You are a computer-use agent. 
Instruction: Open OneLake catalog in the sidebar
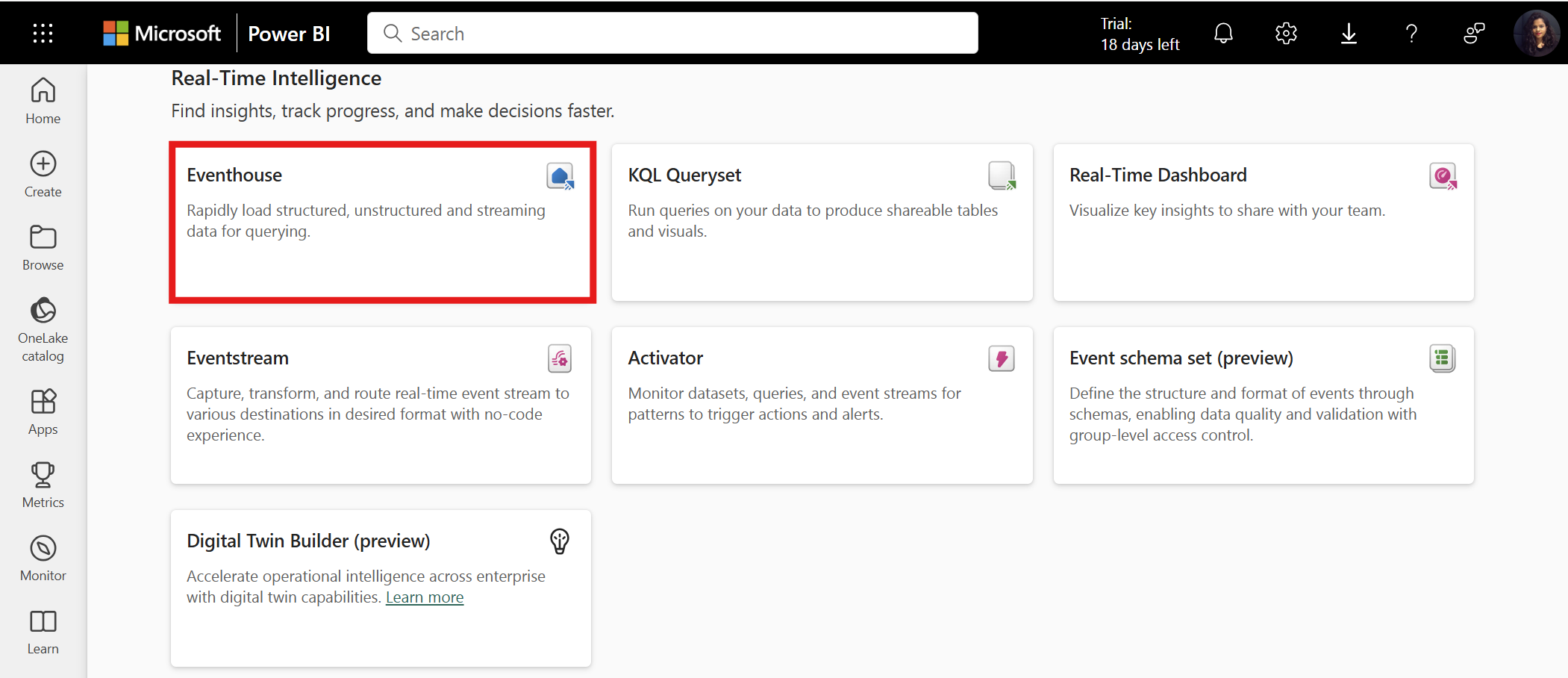coord(43,329)
